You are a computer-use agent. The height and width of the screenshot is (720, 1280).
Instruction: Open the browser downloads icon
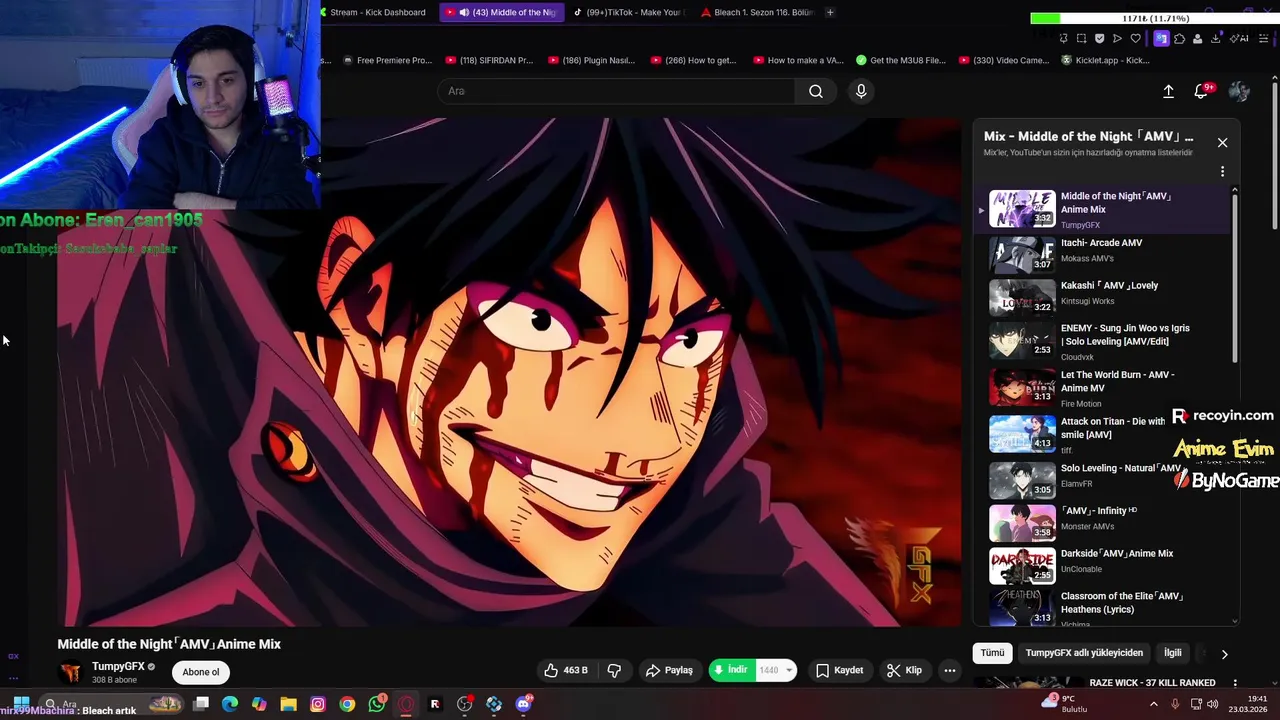(x=1215, y=38)
